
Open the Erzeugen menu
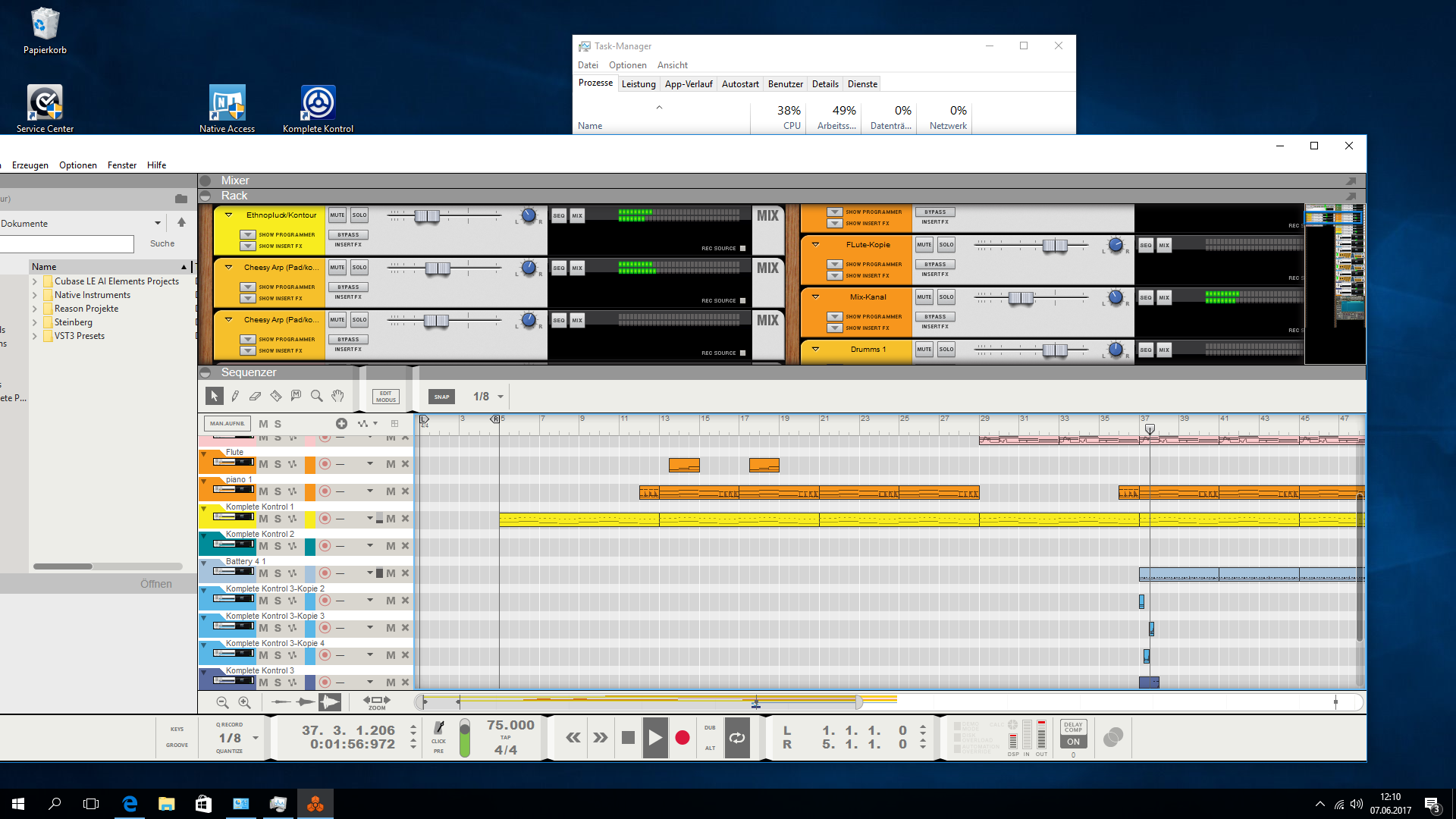(x=30, y=165)
